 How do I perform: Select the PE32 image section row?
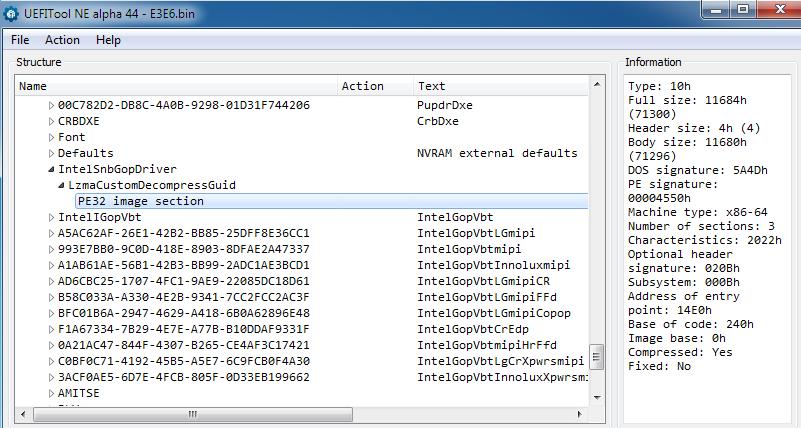pos(331,201)
